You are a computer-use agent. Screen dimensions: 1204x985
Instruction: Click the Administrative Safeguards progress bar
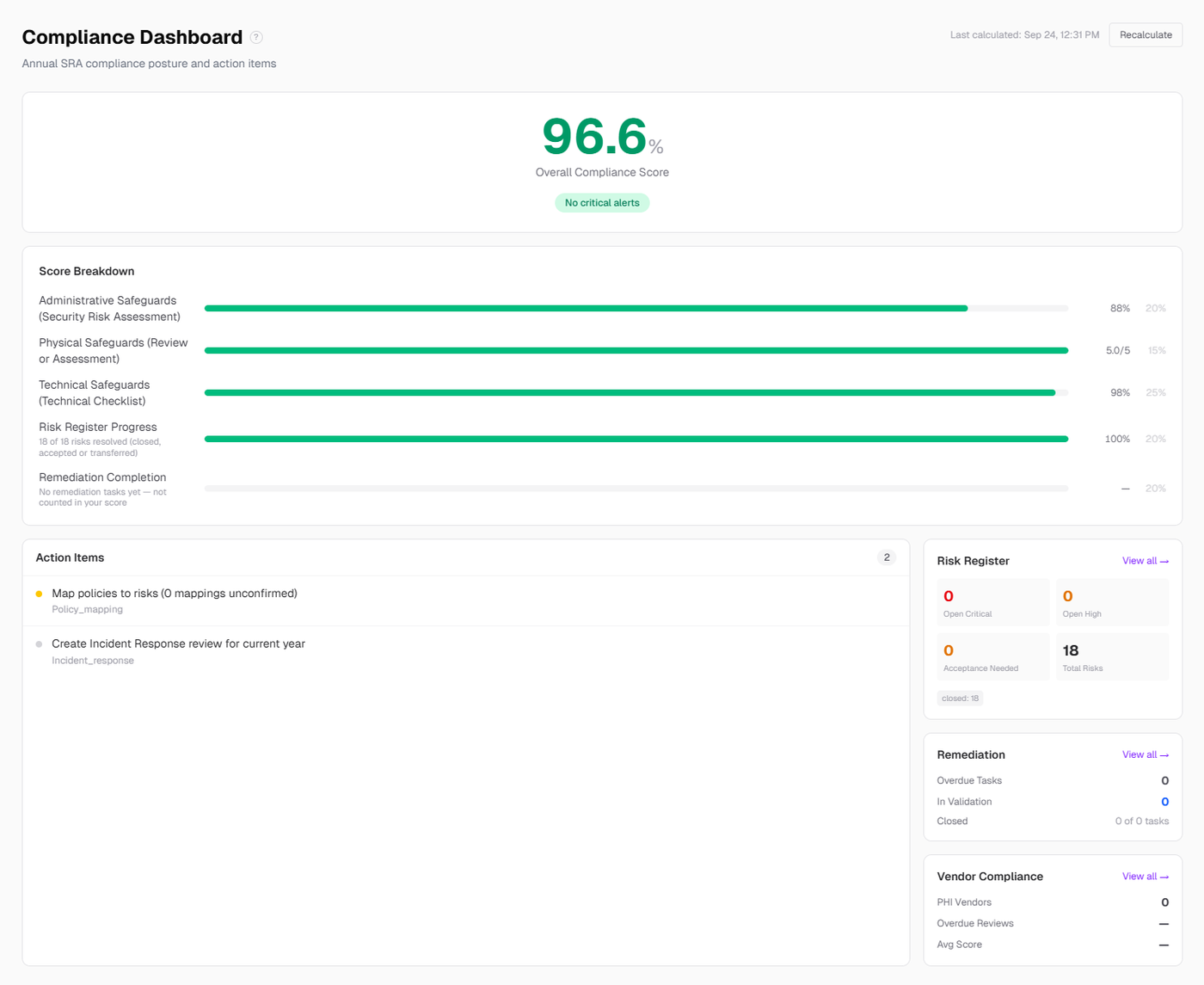(x=636, y=308)
